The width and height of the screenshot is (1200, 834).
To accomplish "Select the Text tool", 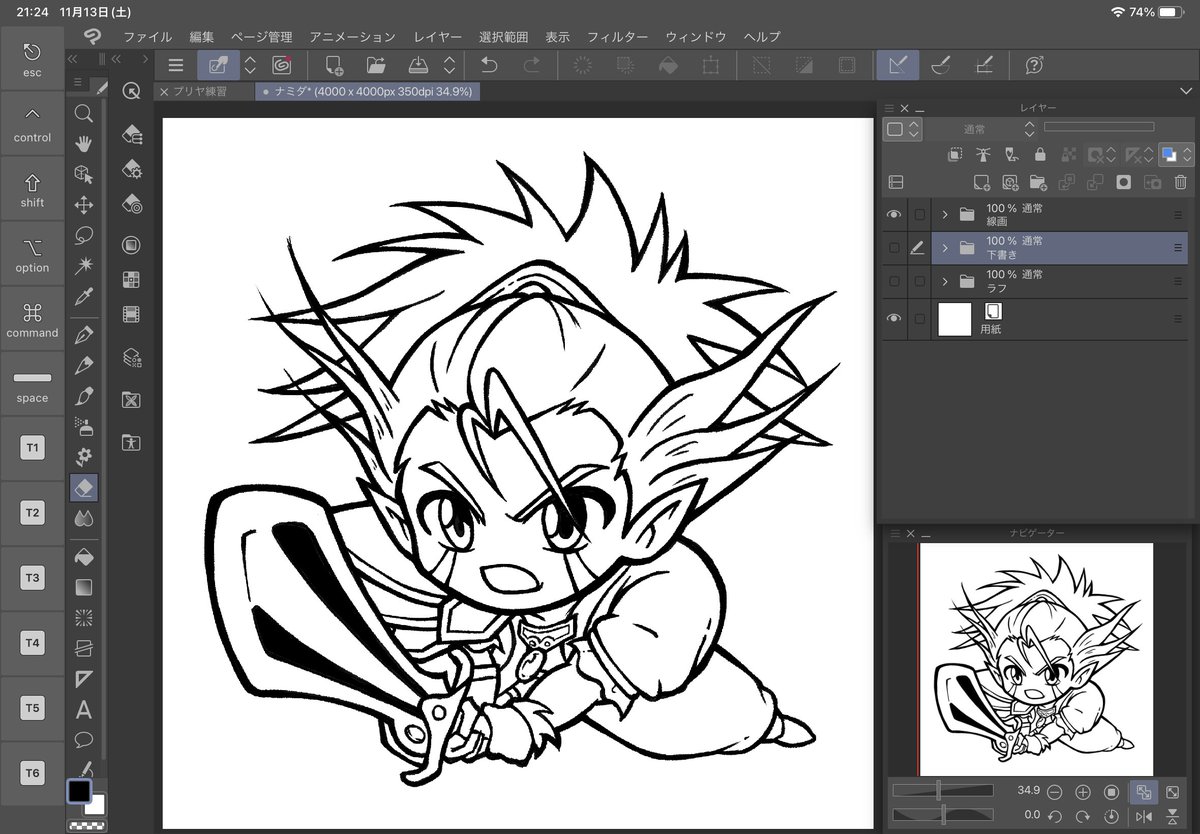I will tap(84, 710).
